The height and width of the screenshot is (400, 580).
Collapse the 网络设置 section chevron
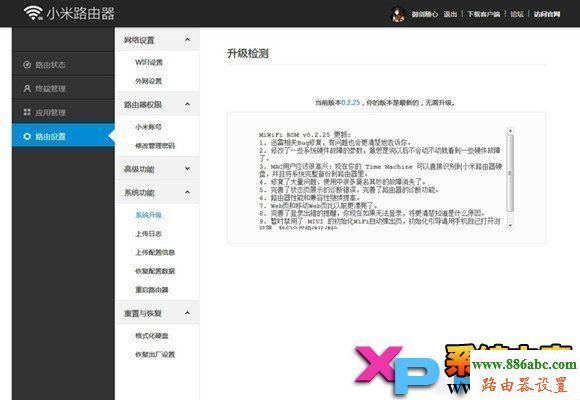coord(188,39)
